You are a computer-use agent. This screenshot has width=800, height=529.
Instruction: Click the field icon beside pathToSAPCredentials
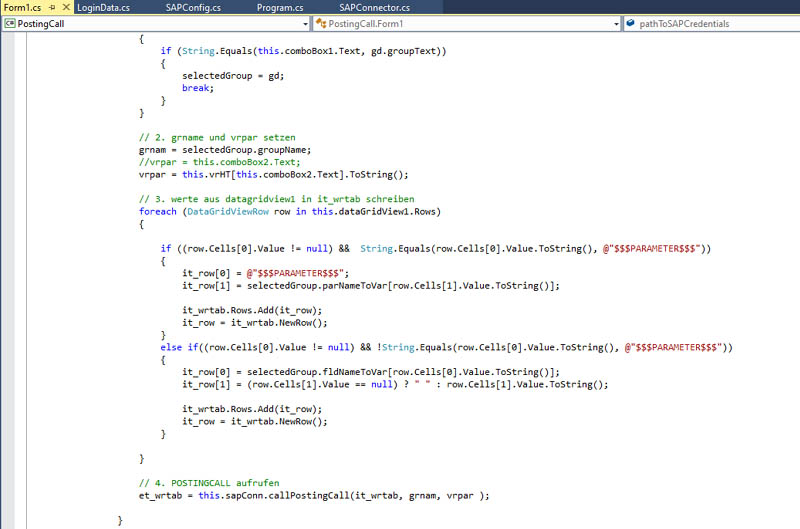(x=631, y=23)
